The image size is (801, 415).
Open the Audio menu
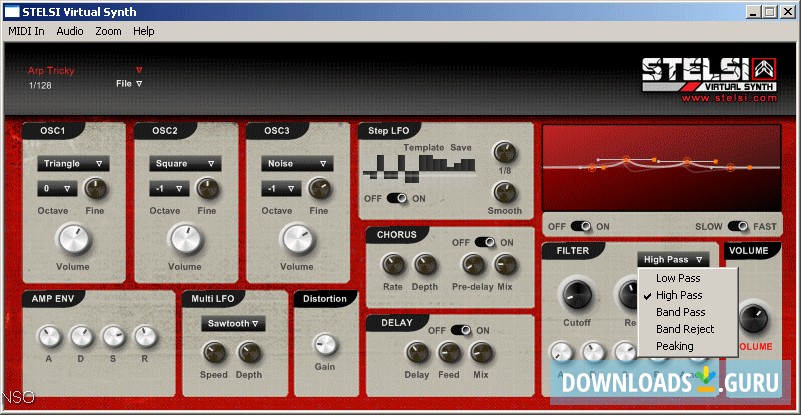tap(70, 31)
